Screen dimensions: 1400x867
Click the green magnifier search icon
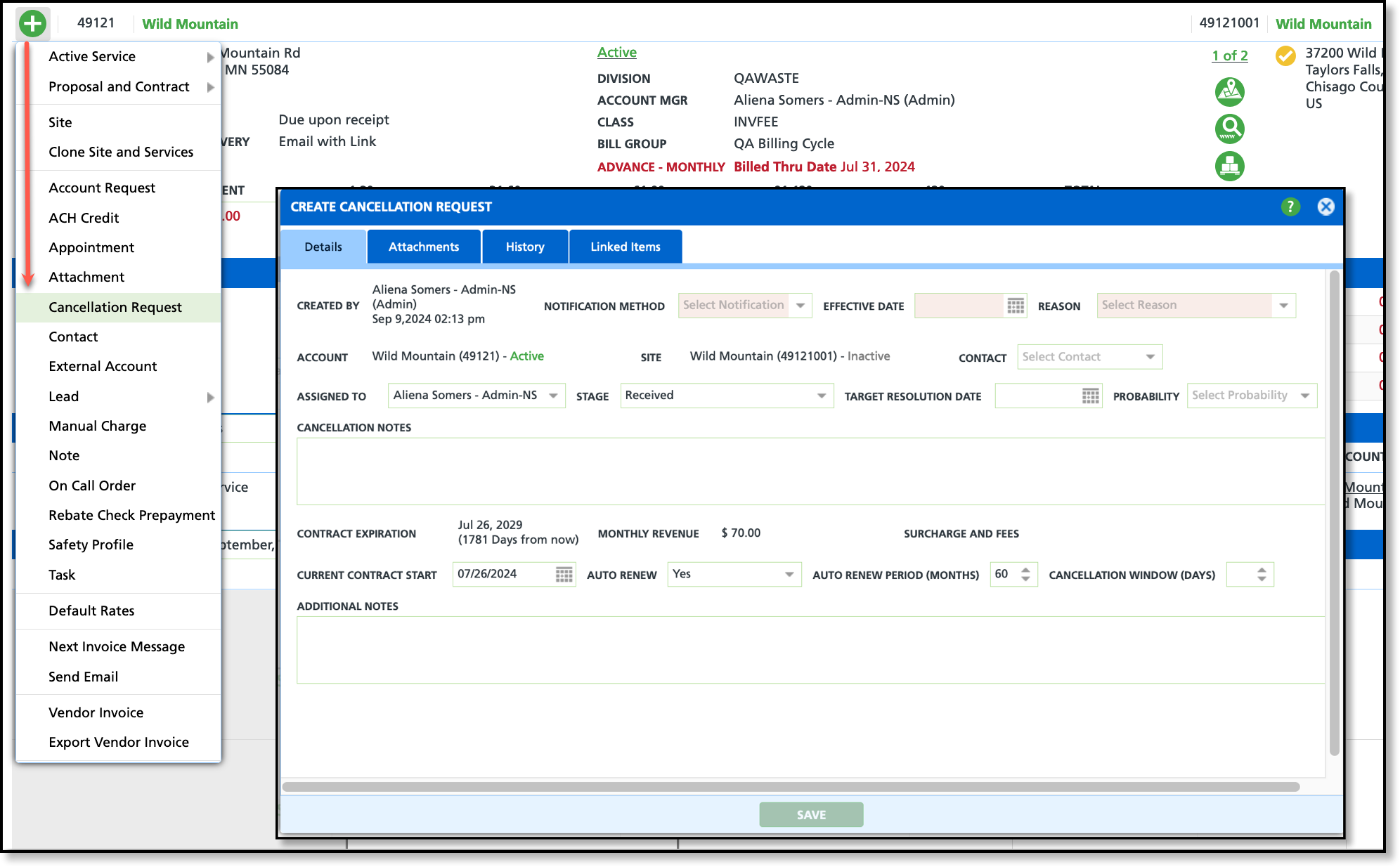(x=1229, y=129)
